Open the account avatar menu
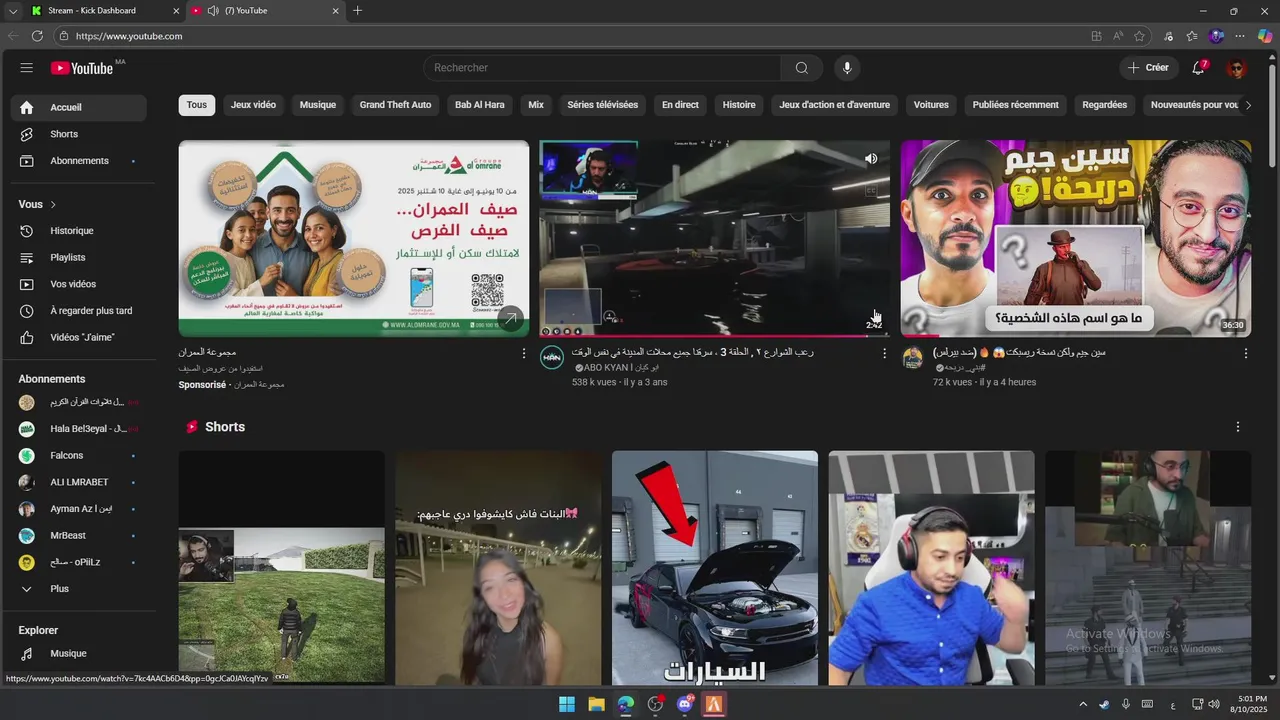 click(x=1237, y=68)
